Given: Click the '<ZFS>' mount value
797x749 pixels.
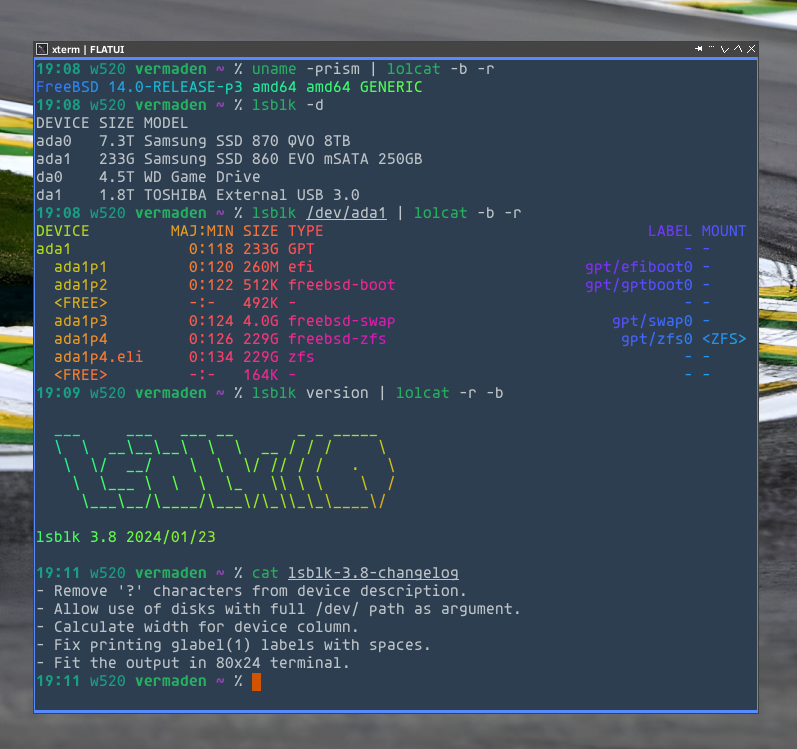Looking at the screenshot, I should click(x=724, y=339).
